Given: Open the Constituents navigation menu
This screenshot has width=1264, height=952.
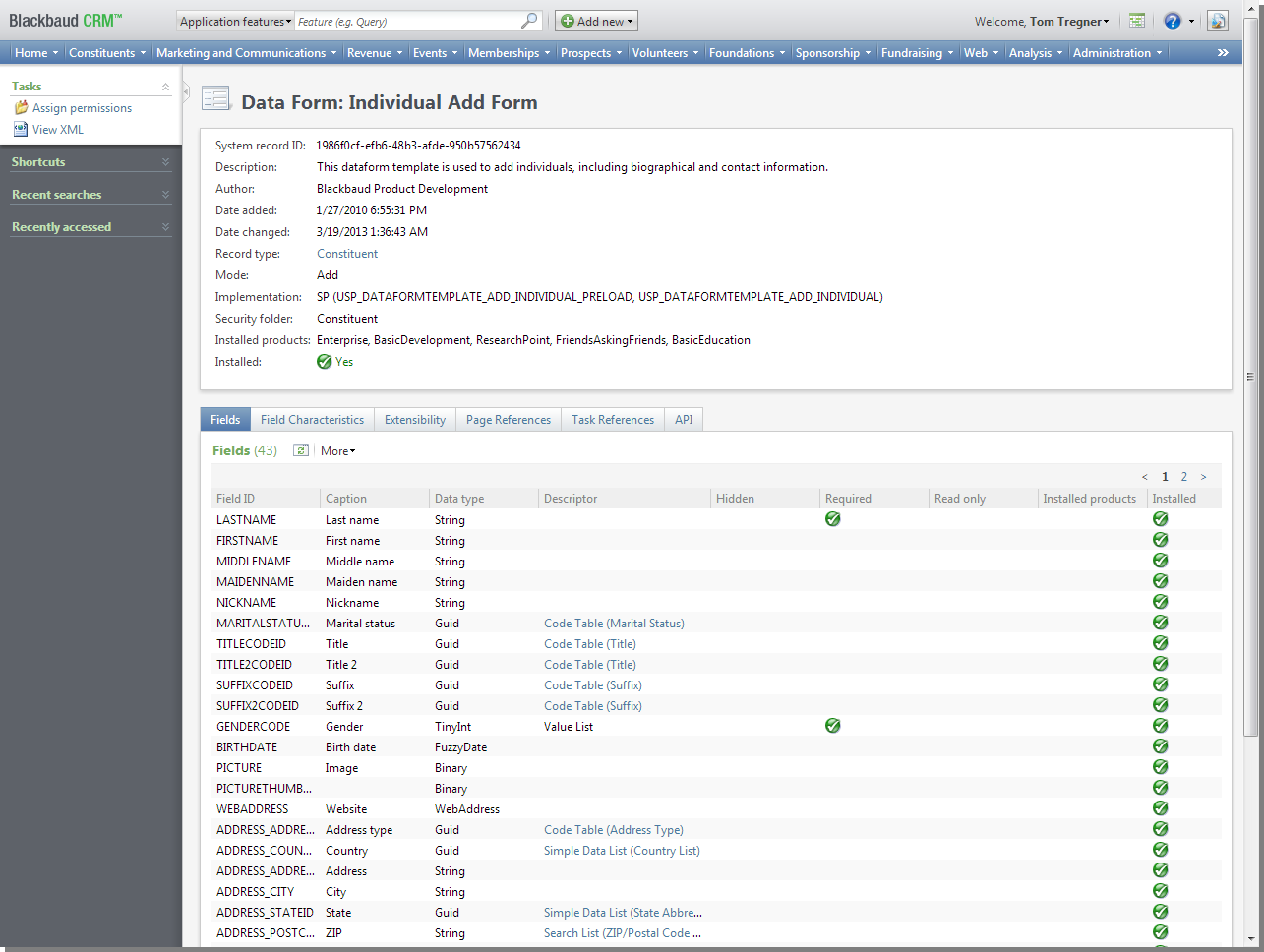Looking at the screenshot, I should pos(107,53).
